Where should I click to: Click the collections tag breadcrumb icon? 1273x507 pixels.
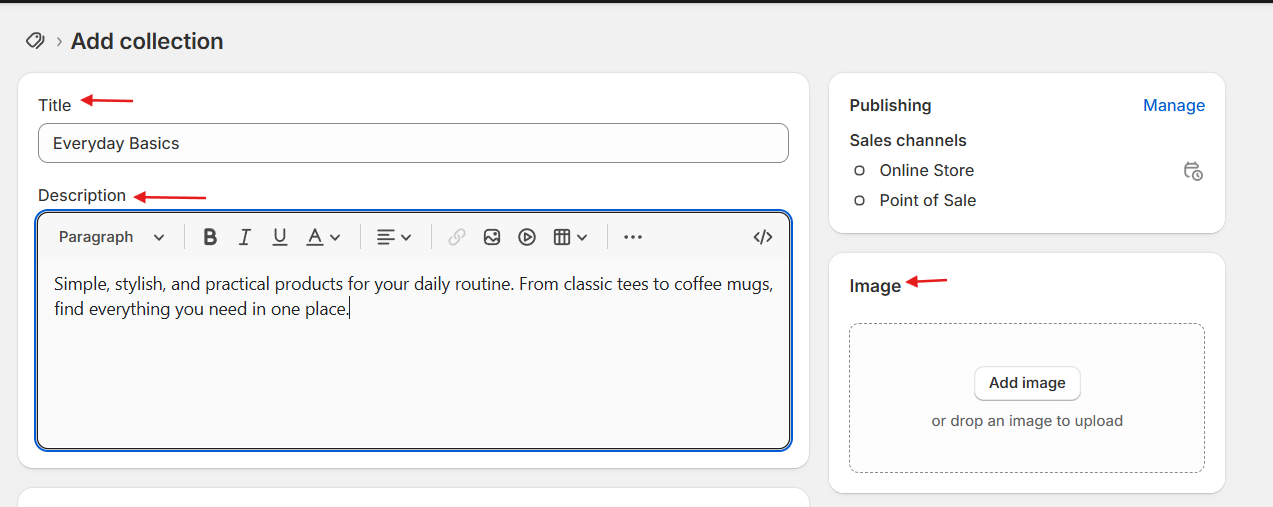(x=36, y=41)
